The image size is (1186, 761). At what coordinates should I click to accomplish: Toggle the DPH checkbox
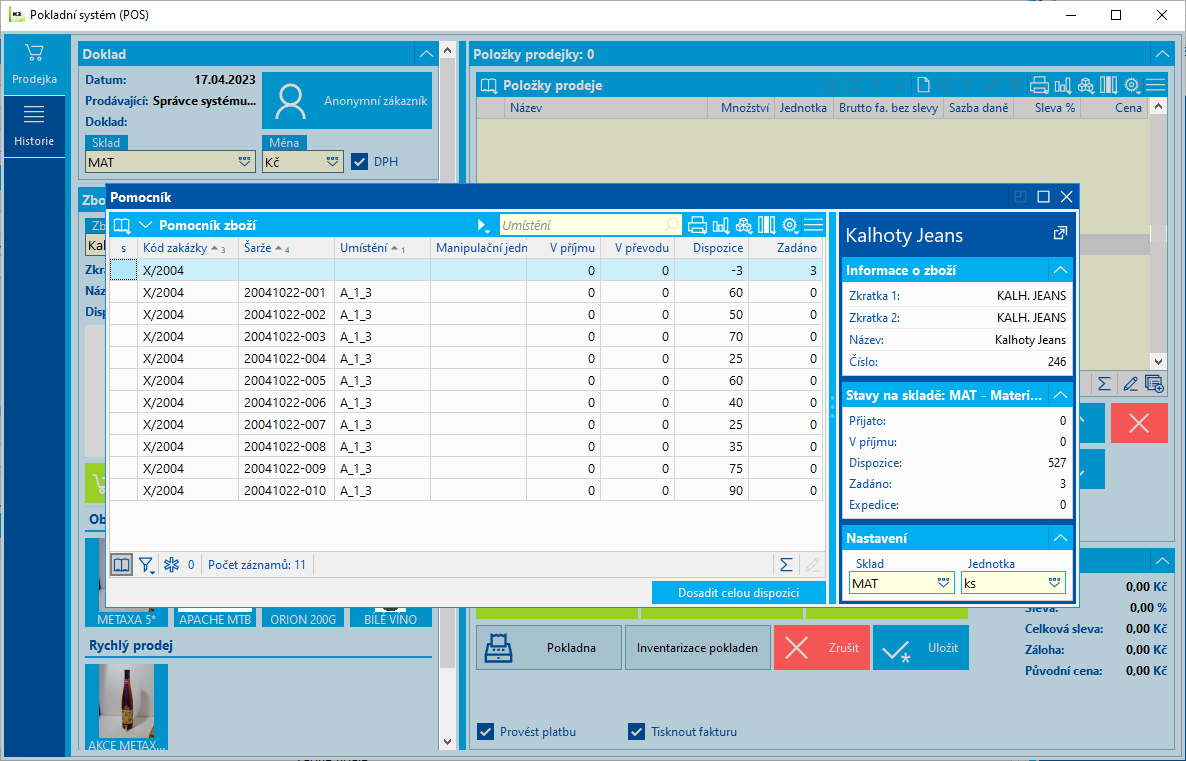click(x=359, y=161)
